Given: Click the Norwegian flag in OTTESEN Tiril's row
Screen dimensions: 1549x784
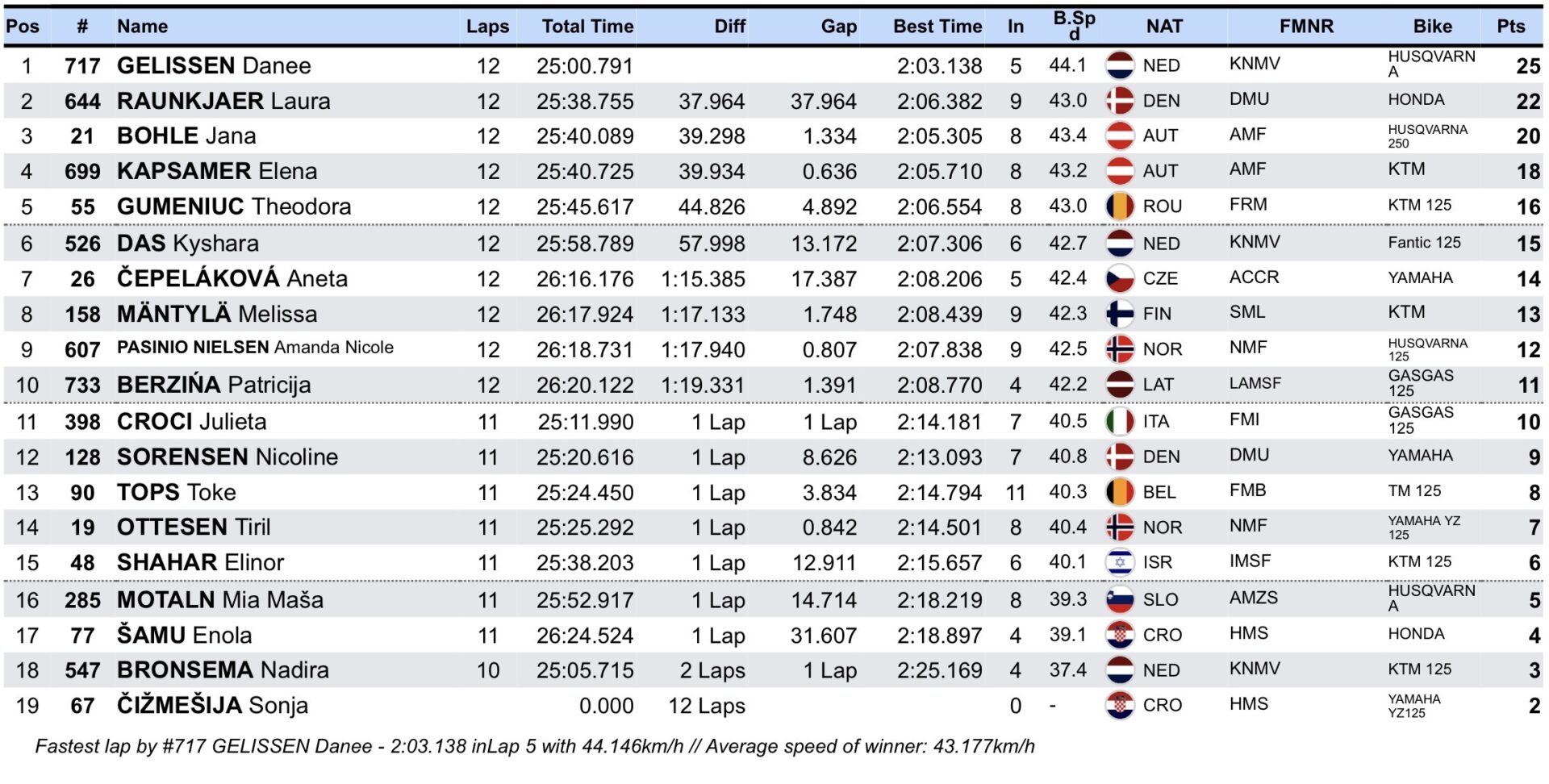Looking at the screenshot, I should [x=1120, y=528].
